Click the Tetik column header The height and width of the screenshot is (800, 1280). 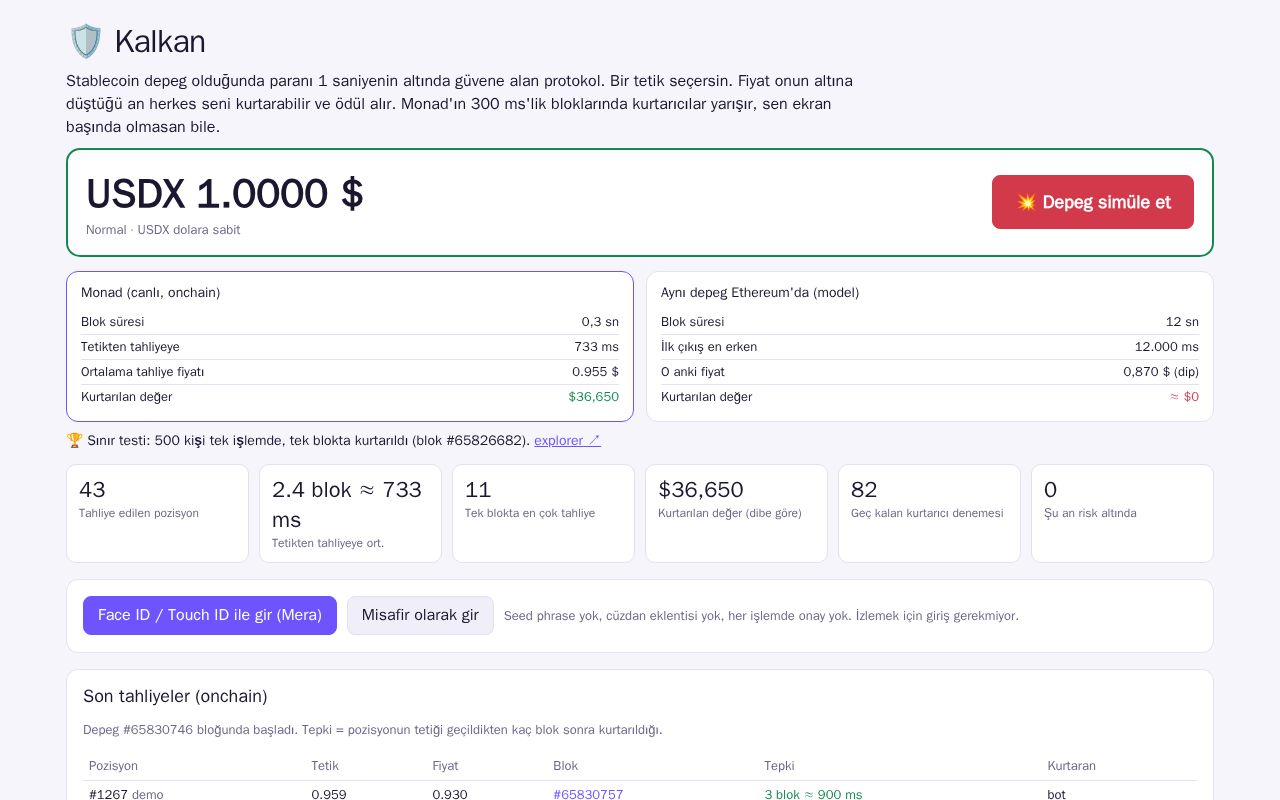(x=325, y=766)
